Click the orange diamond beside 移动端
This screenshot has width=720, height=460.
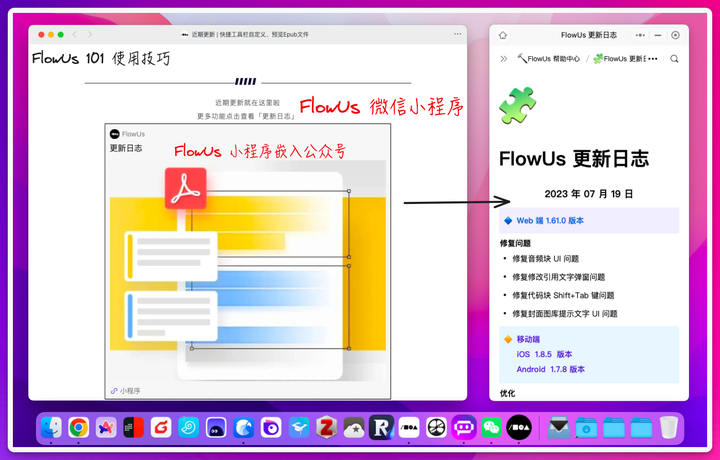(x=508, y=339)
